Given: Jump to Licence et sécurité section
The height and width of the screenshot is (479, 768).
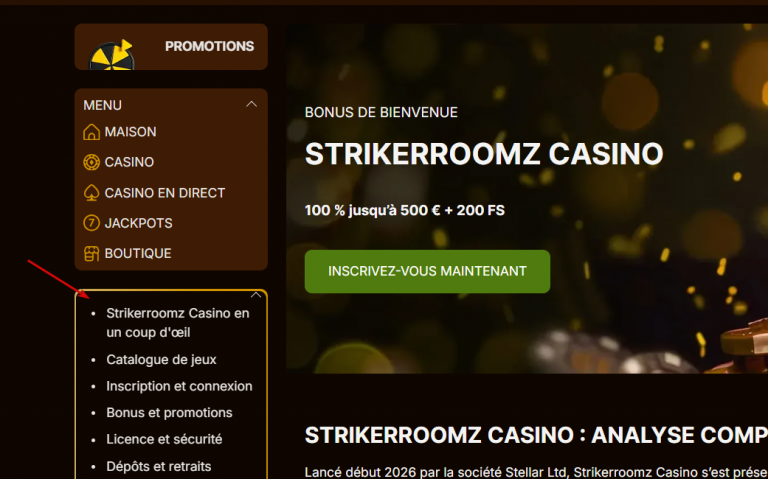Looking at the screenshot, I should click(x=164, y=439).
